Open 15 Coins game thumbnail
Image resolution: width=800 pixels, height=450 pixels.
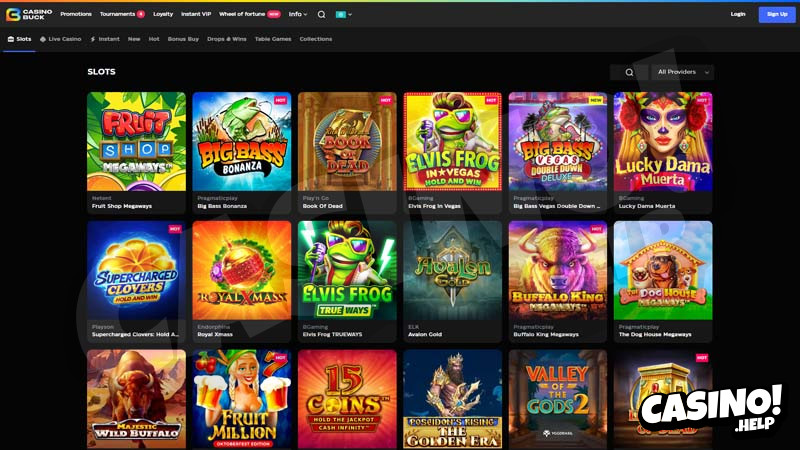[x=347, y=399]
